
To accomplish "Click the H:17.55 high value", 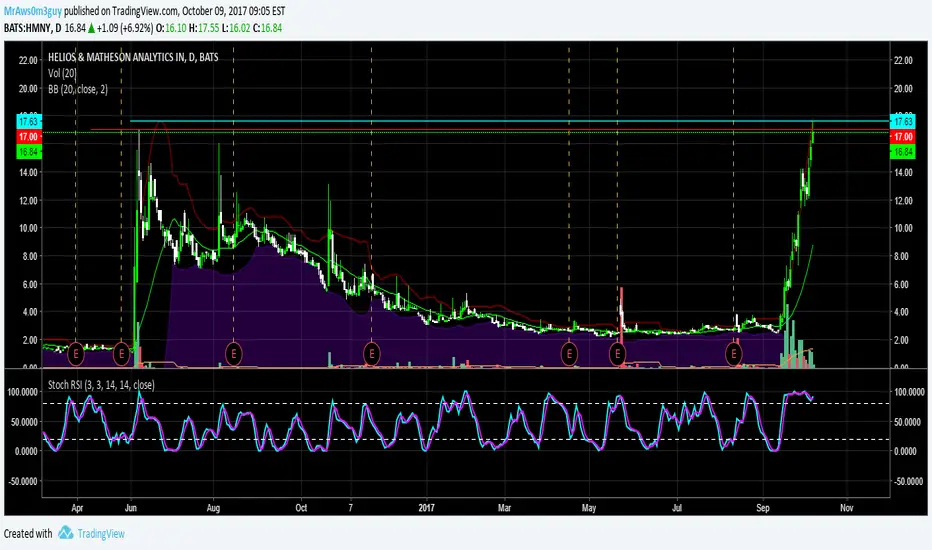I will (x=204, y=28).
